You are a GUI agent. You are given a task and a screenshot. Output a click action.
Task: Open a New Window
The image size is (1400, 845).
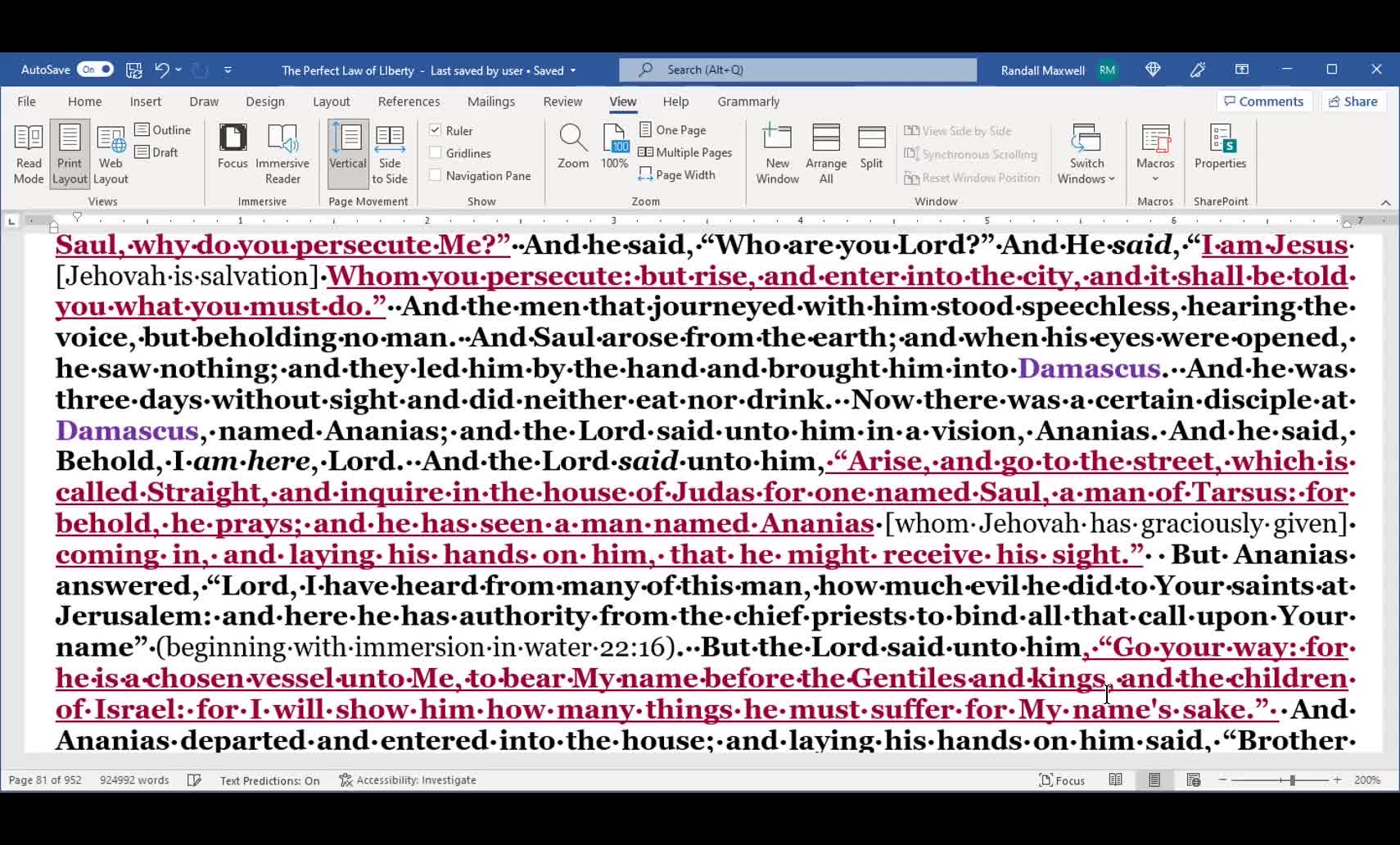[777, 154]
